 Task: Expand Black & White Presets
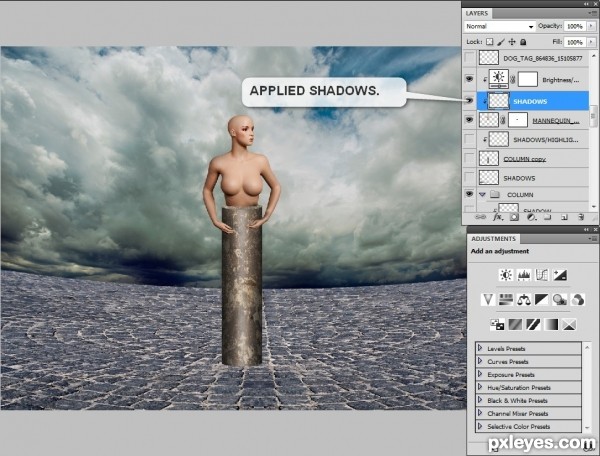[x=480, y=400]
